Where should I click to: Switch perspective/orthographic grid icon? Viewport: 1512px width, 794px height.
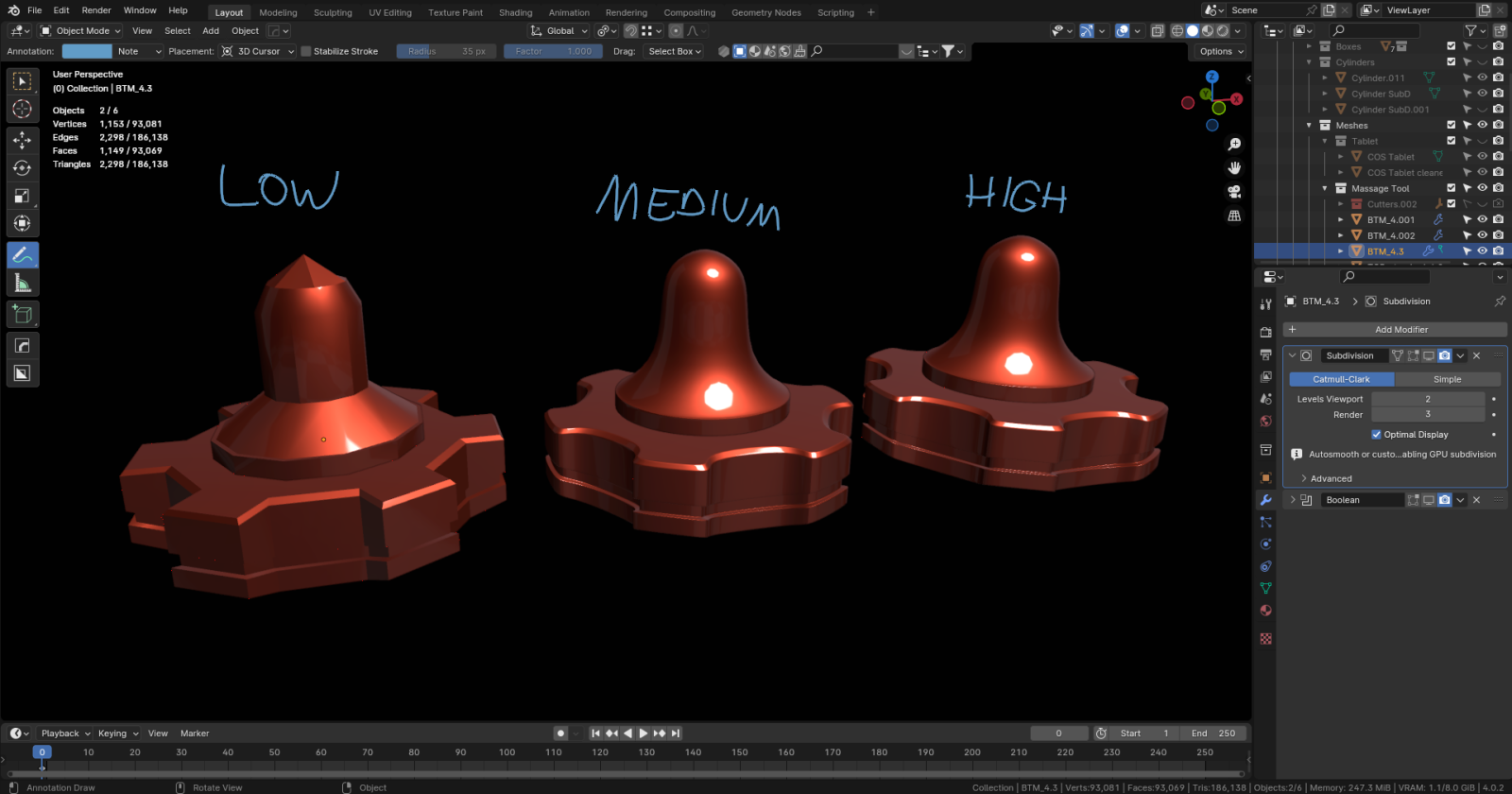1234,216
